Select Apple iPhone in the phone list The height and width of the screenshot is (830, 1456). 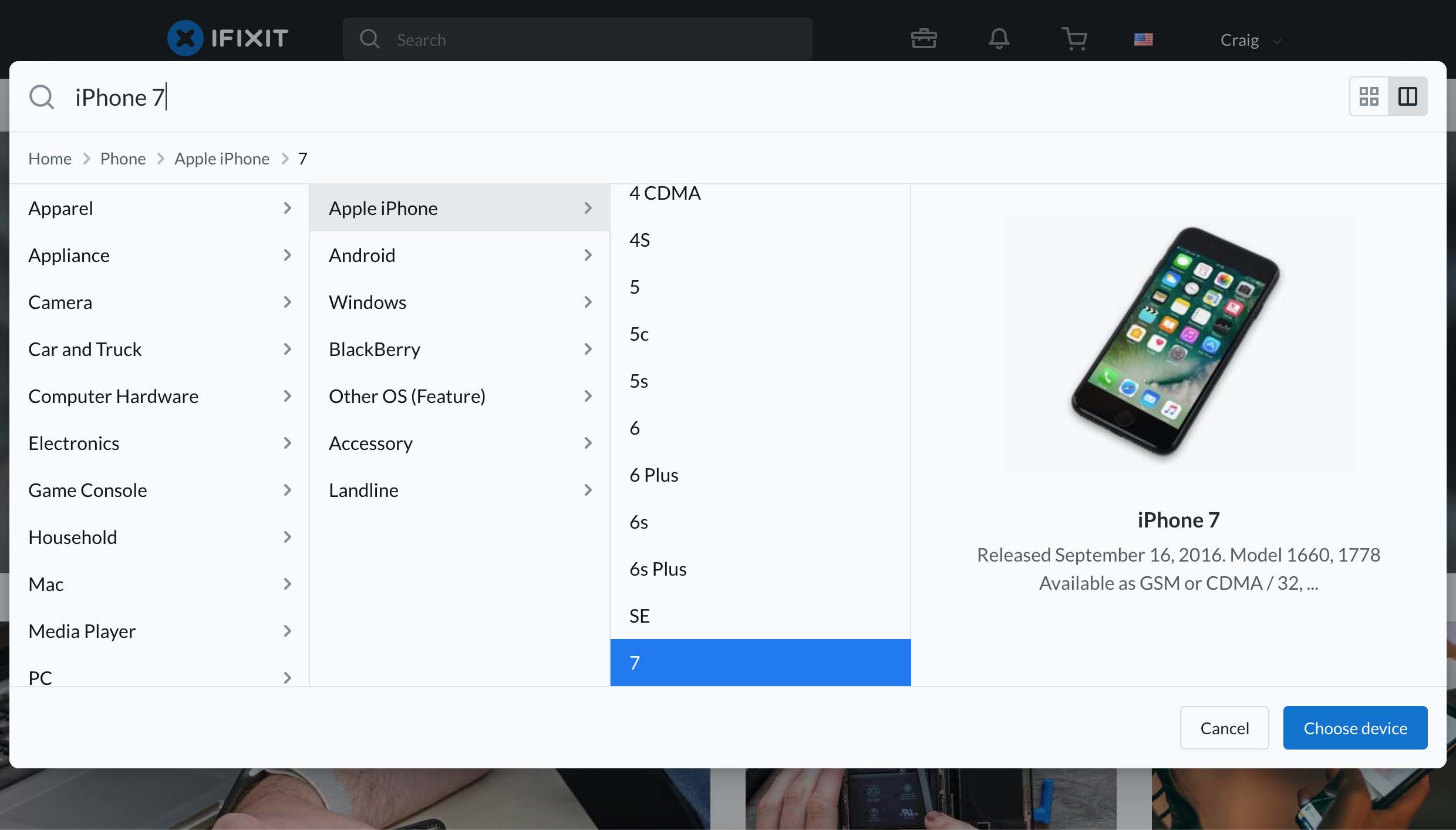pyautogui.click(x=460, y=208)
